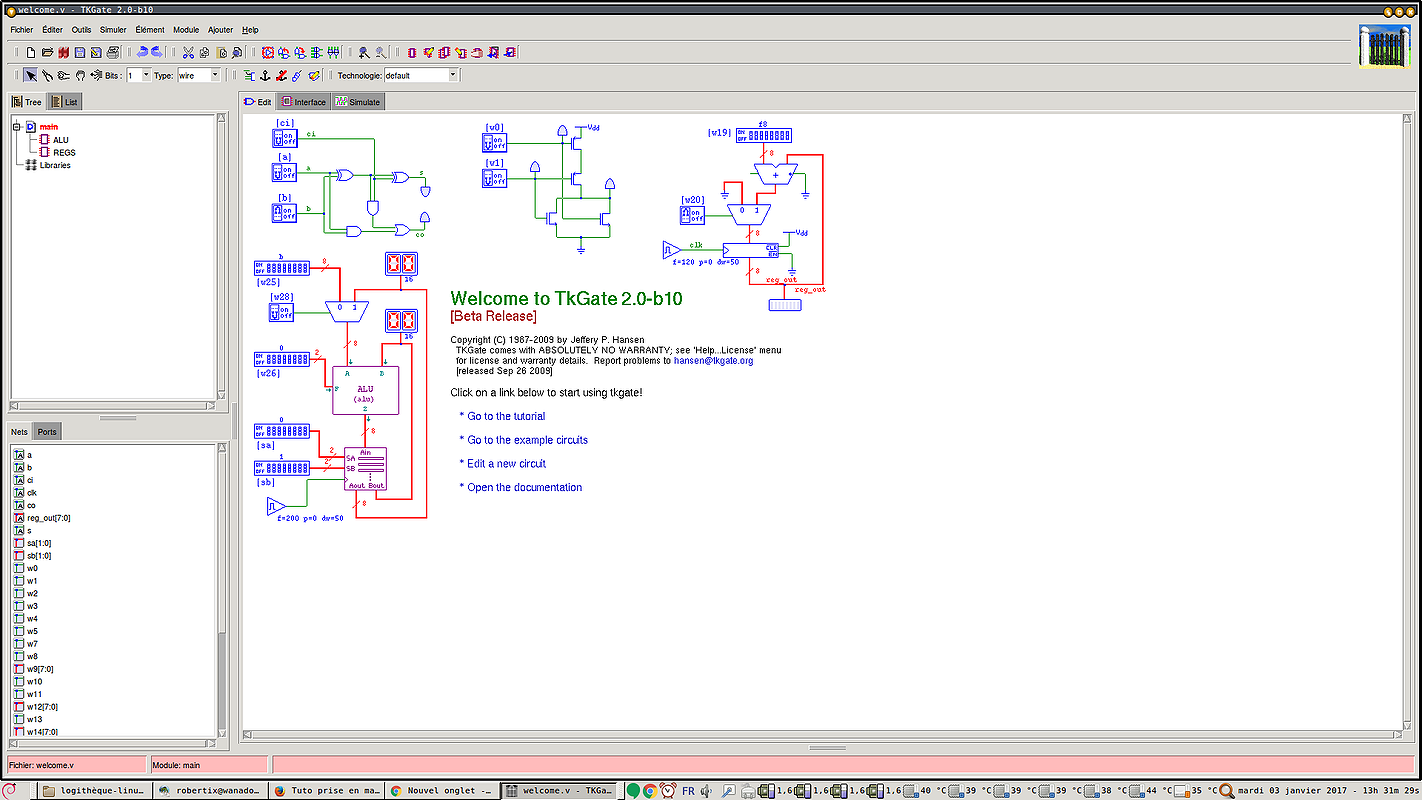Image resolution: width=1422 pixels, height=800 pixels.
Task: Click Open the documentation link
Action: click(524, 488)
